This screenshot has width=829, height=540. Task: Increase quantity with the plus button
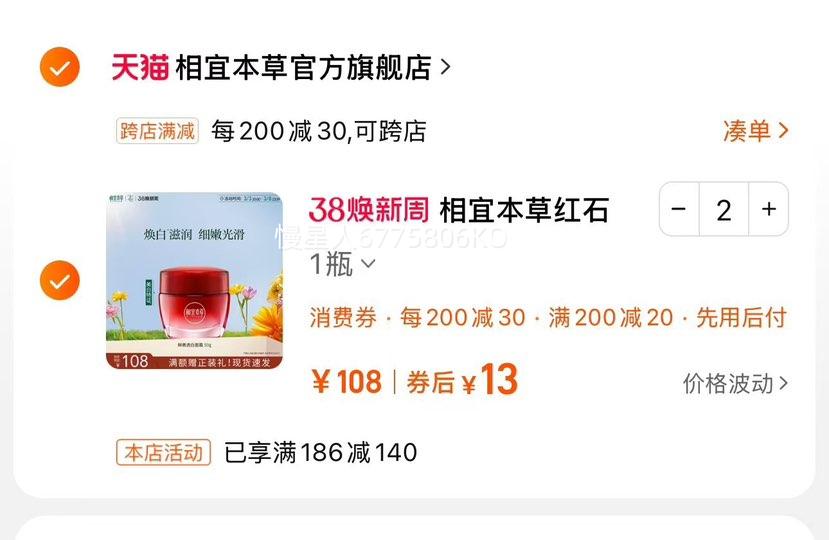coord(769,209)
